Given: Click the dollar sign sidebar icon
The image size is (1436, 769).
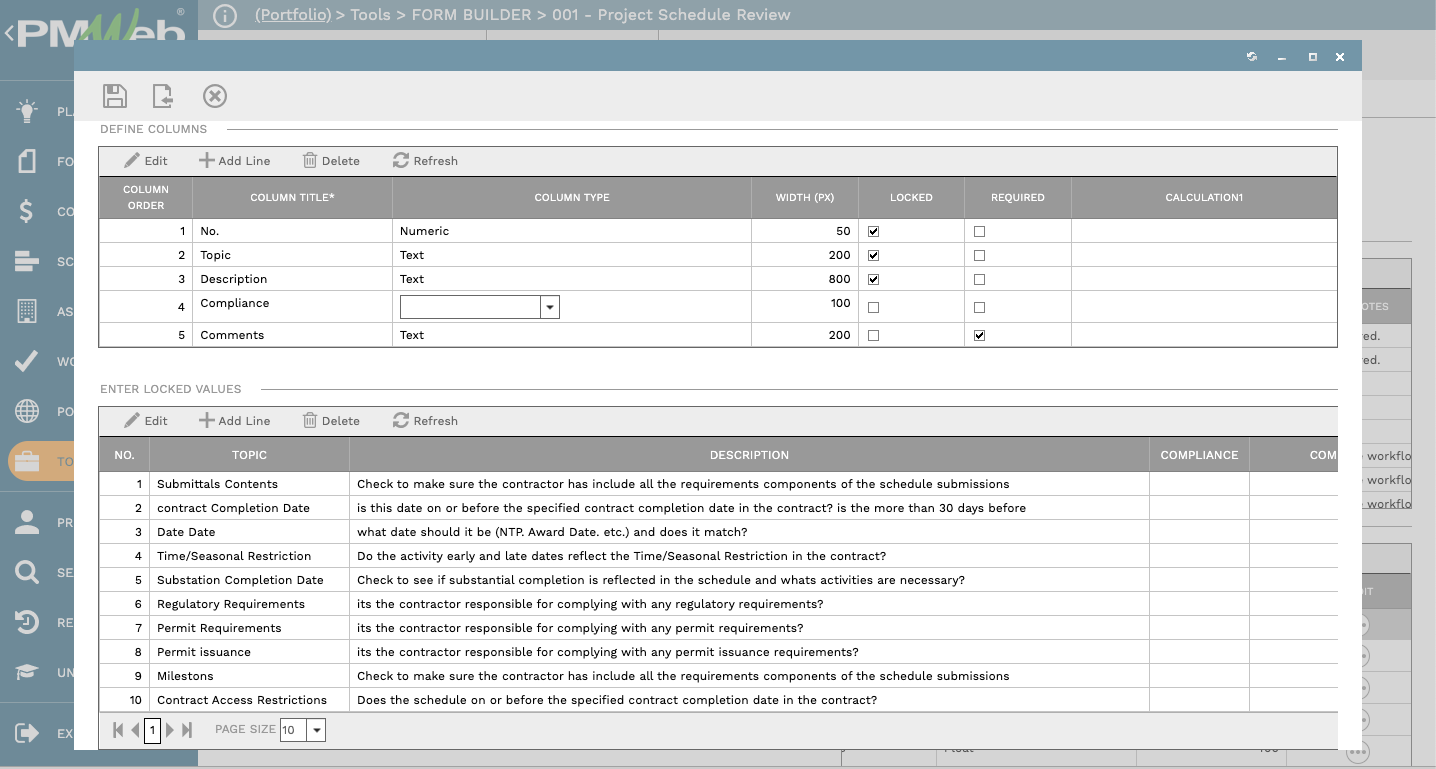Looking at the screenshot, I should click(27, 211).
